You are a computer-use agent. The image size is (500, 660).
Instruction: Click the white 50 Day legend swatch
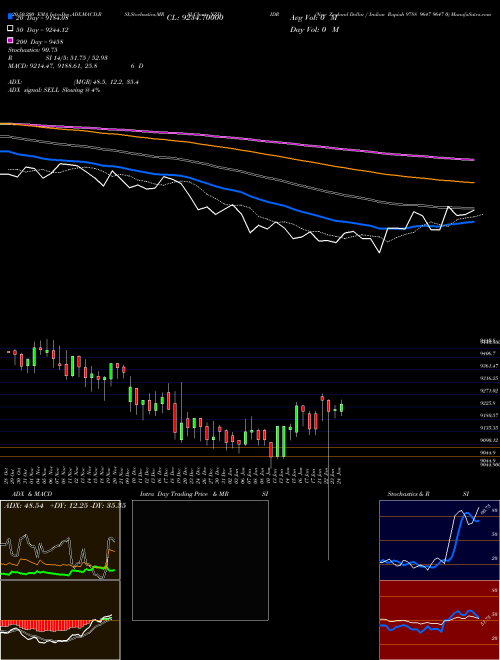(10, 29)
